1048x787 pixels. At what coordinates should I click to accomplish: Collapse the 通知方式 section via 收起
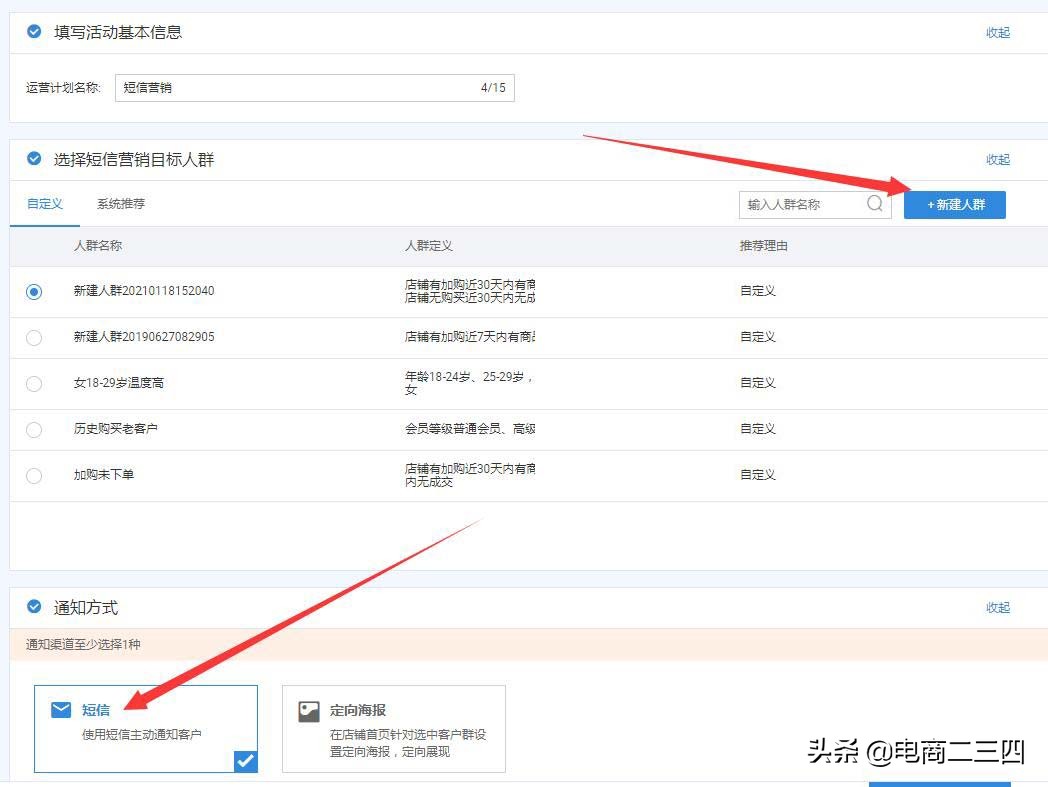pos(997,607)
